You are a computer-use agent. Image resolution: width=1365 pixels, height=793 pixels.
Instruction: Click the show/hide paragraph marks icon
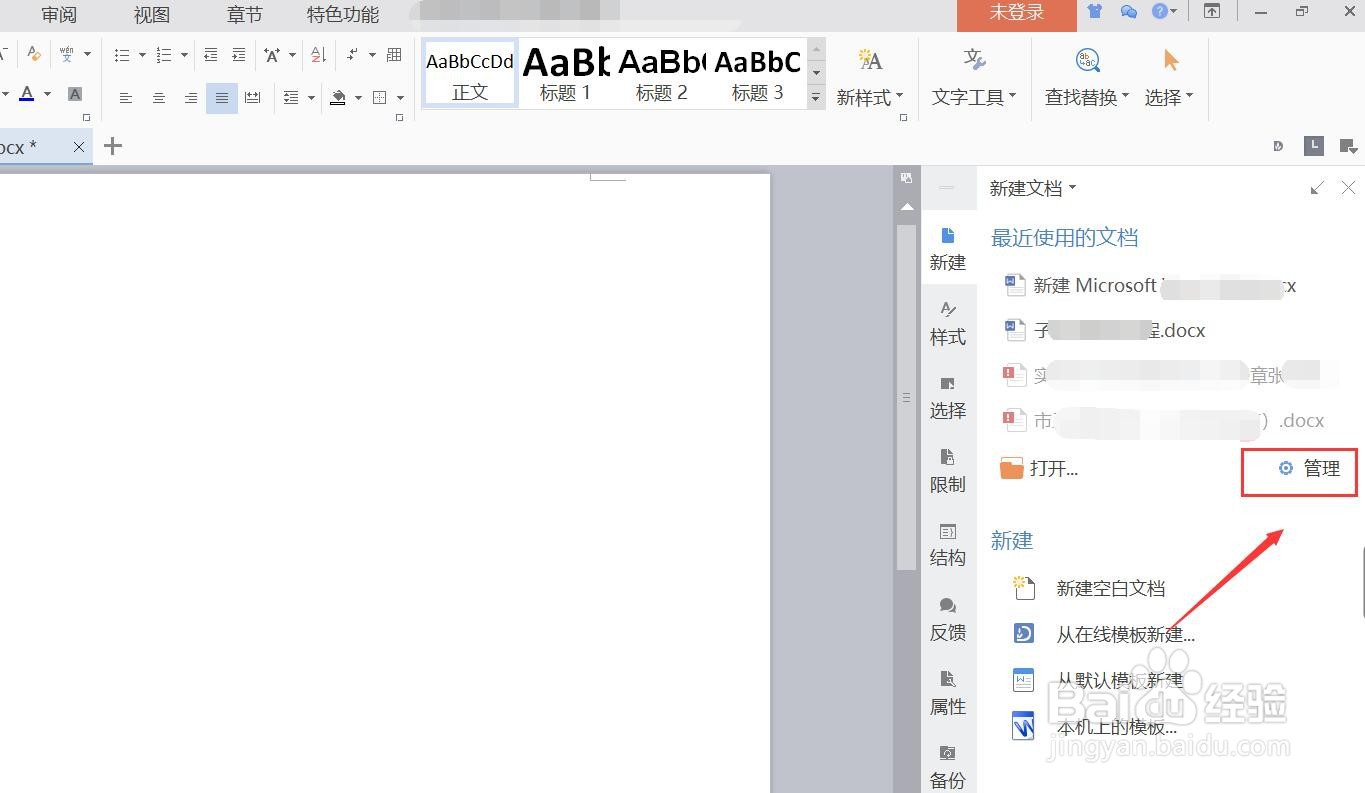[x=353, y=54]
